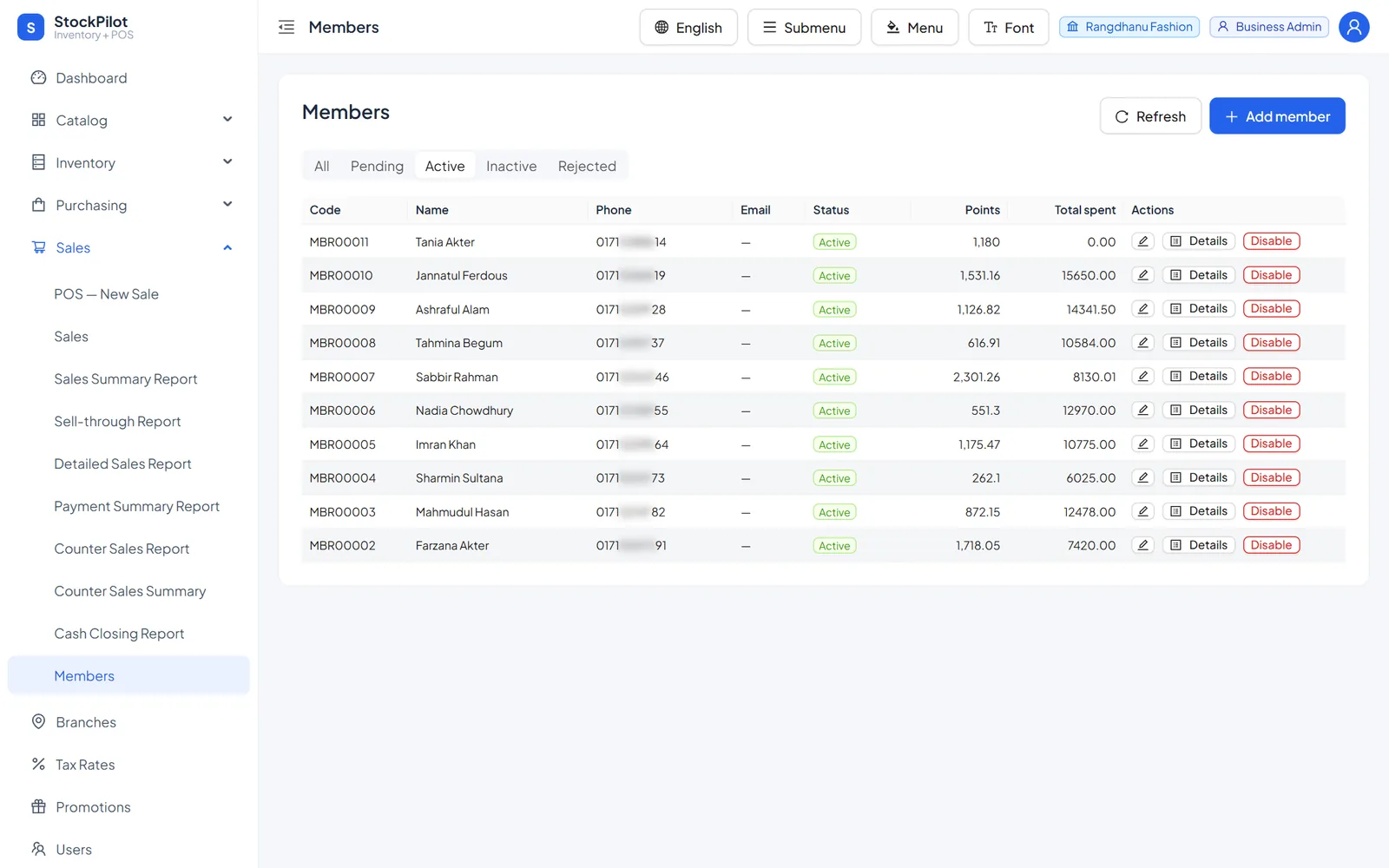
Task: Switch to the Rejected members tab
Action: point(587,166)
